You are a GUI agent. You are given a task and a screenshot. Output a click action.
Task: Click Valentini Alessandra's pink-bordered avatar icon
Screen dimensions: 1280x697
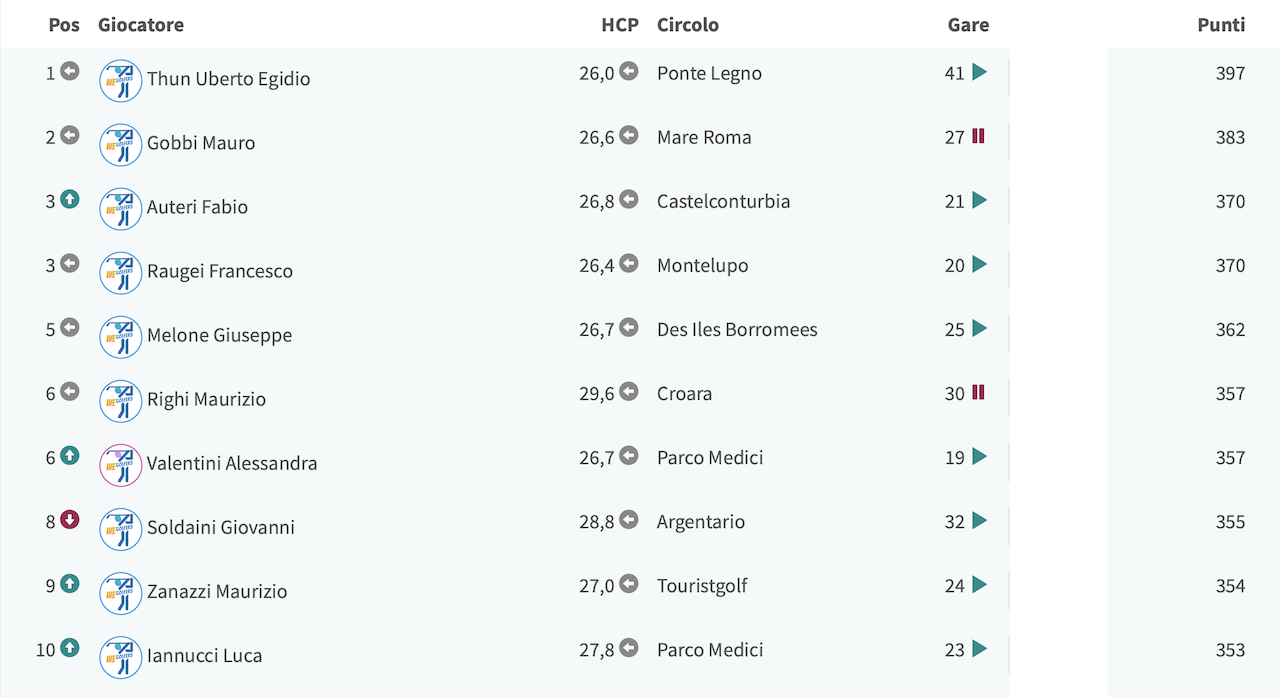[121, 465]
